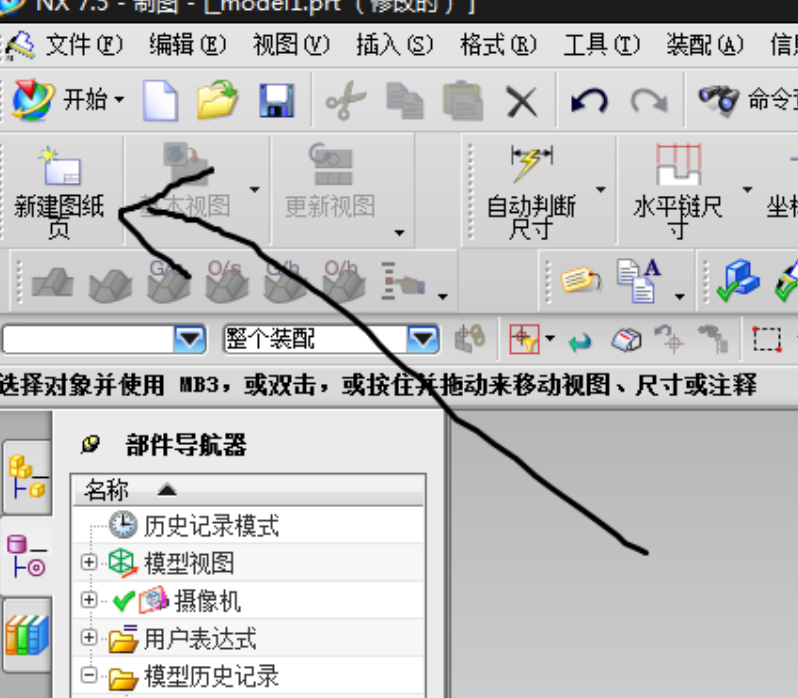Viewport: 798px width, 698px height.
Task: Click 自动判断尺寸 inferred dimension button
Action: point(531,192)
